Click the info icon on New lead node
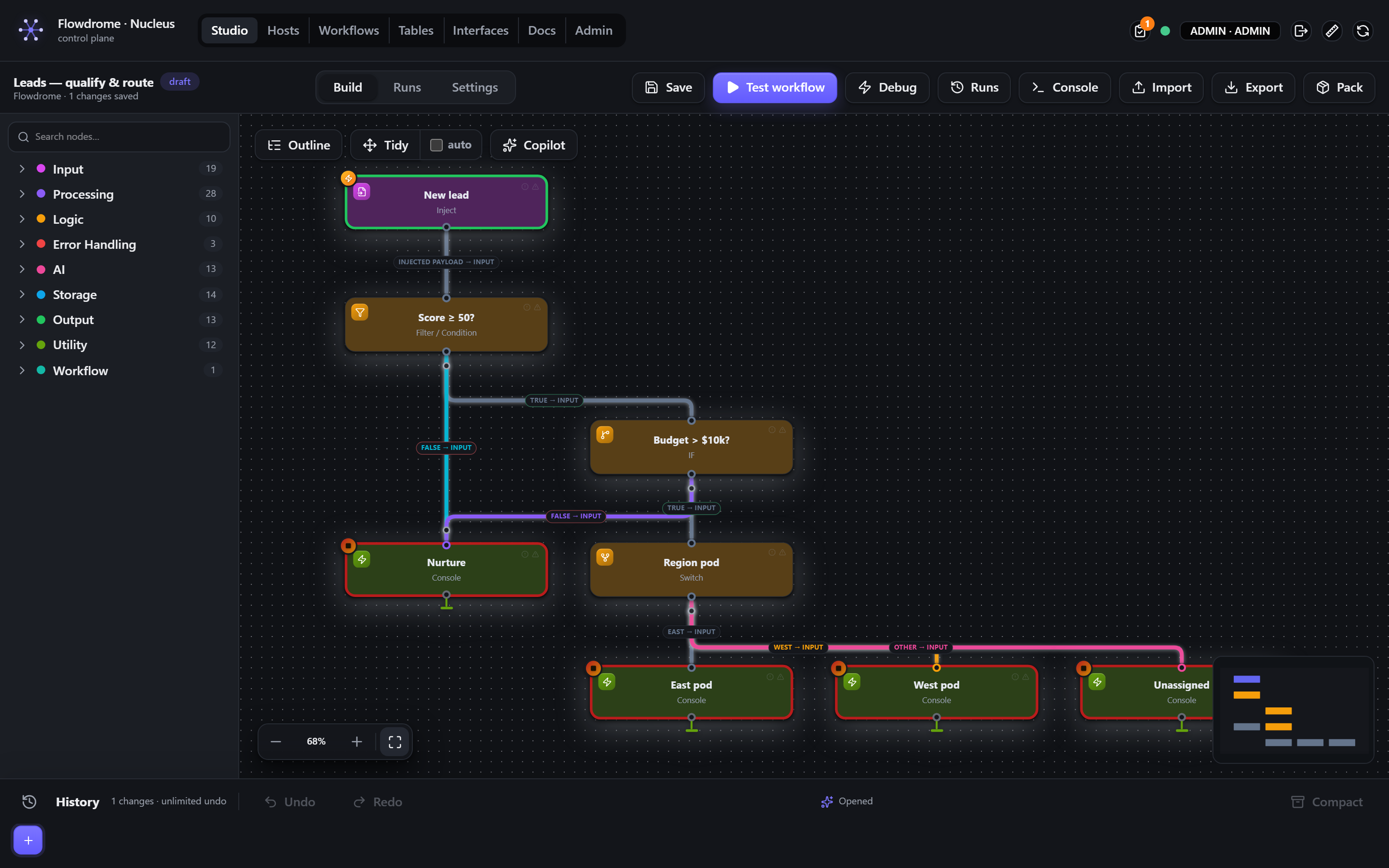The height and width of the screenshot is (868, 1389). (525, 187)
